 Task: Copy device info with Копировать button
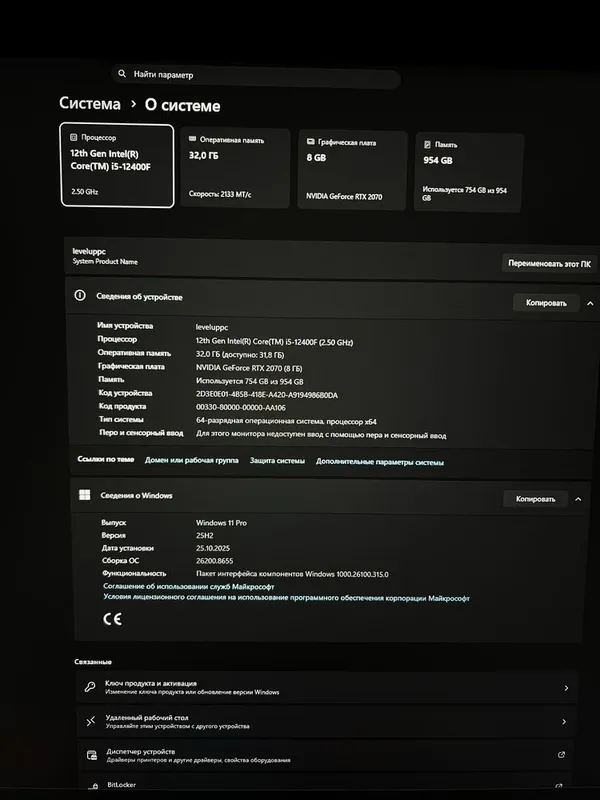(546, 303)
